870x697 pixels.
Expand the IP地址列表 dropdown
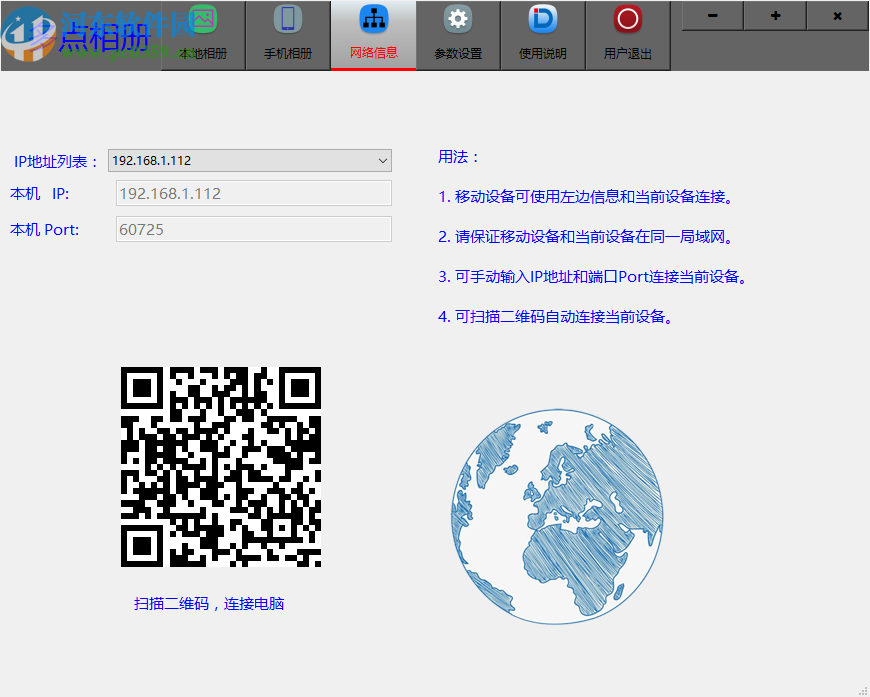(250, 160)
